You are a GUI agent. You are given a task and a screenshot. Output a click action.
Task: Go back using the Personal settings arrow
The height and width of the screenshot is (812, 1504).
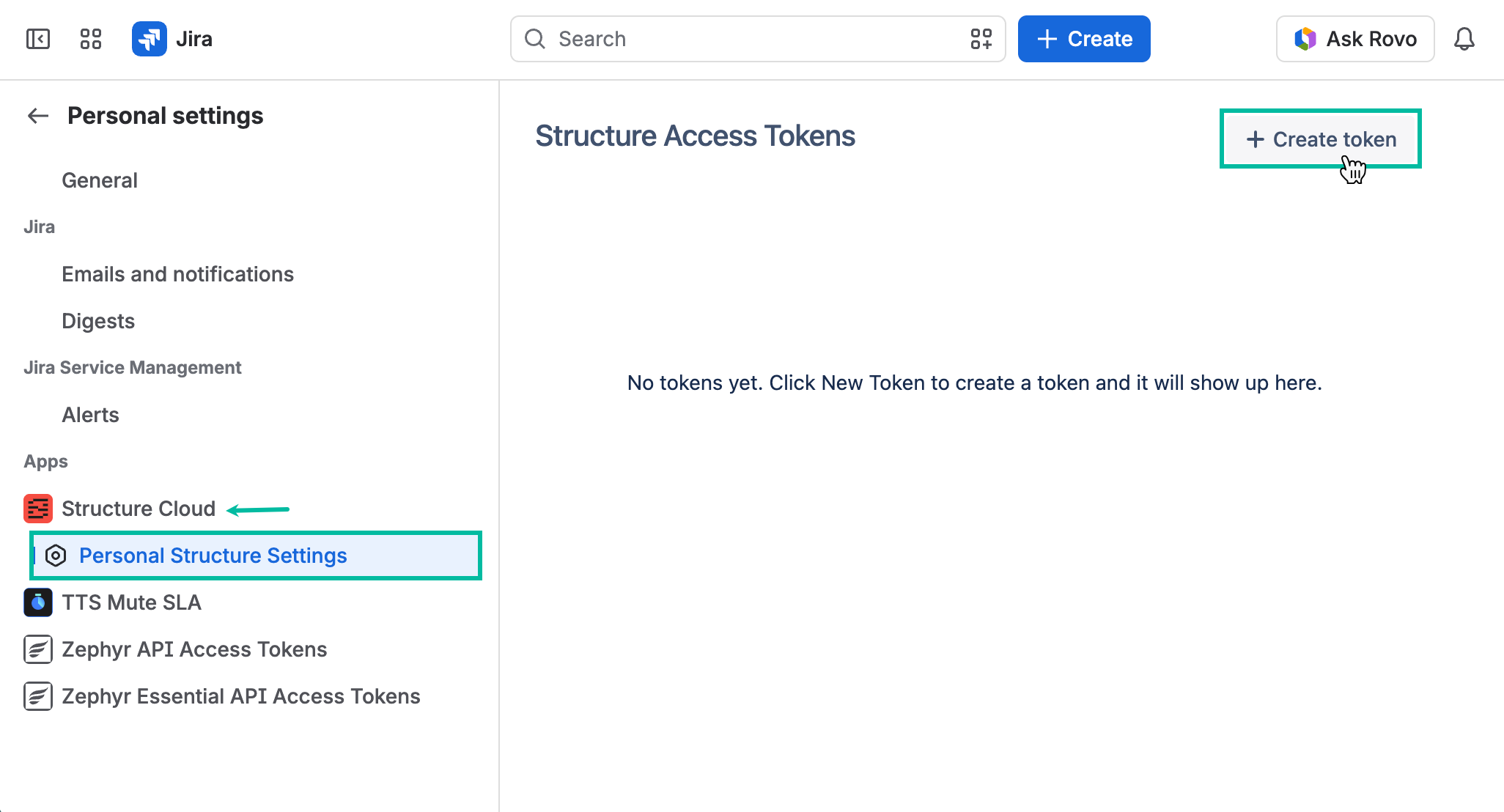coord(38,116)
